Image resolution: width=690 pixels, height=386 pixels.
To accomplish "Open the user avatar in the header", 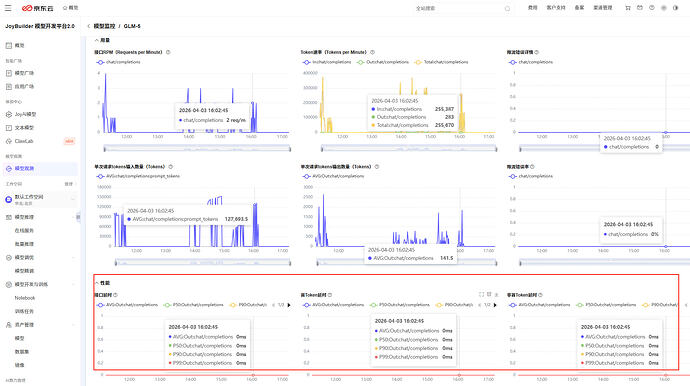I will pyautogui.click(x=664, y=8).
